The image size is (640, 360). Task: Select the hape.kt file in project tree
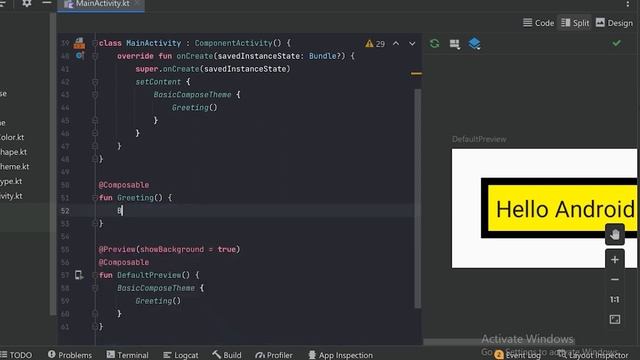click(x=13, y=152)
